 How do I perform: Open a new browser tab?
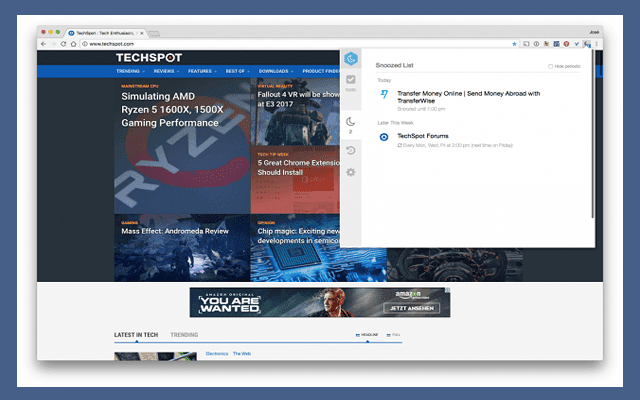click(x=154, y=33)
